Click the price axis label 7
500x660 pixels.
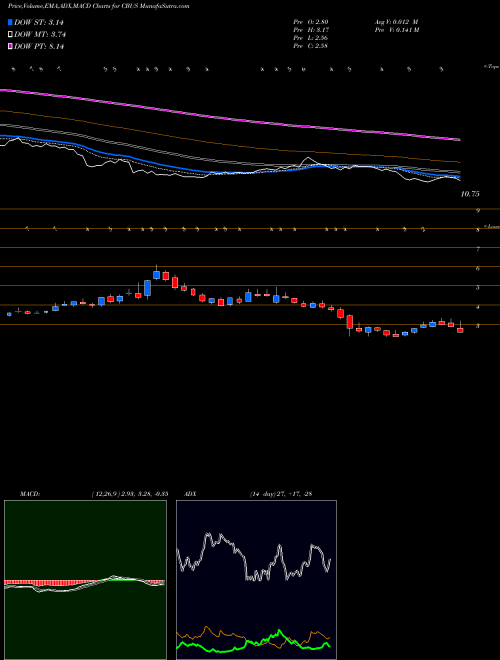[478, 249]
